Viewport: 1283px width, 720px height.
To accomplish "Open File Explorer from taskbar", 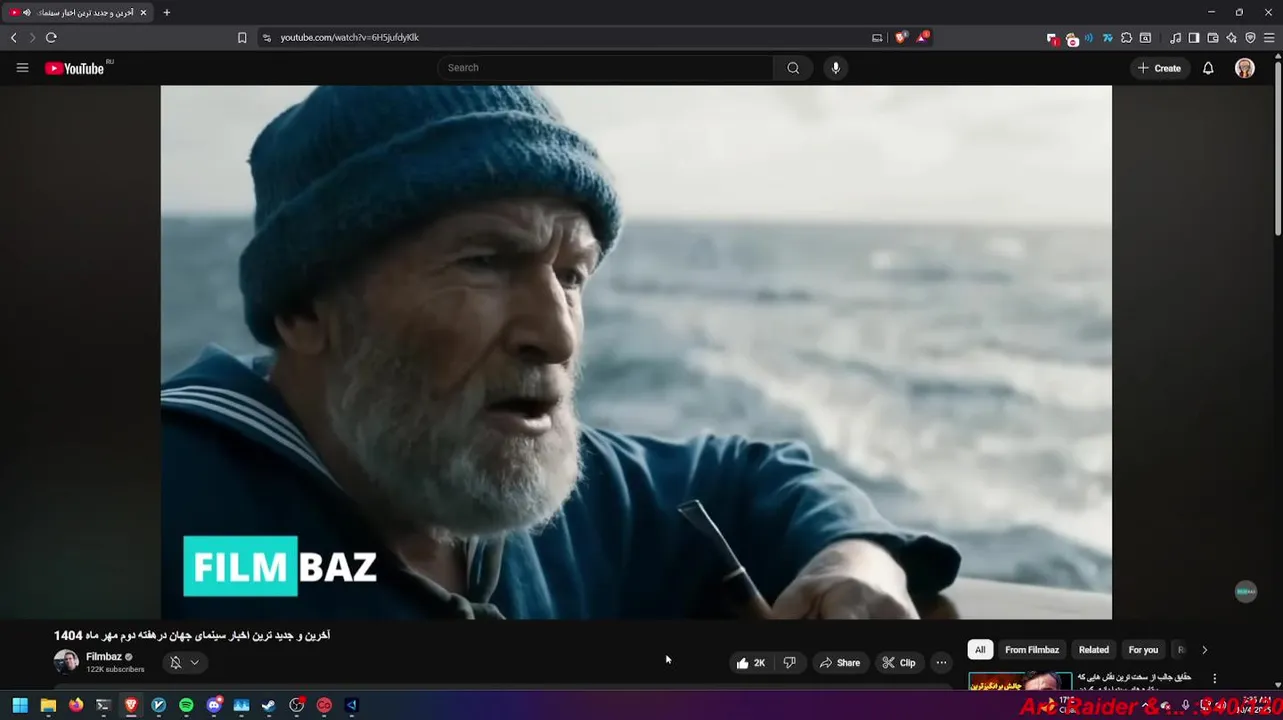I will click(x=48, y=705).
